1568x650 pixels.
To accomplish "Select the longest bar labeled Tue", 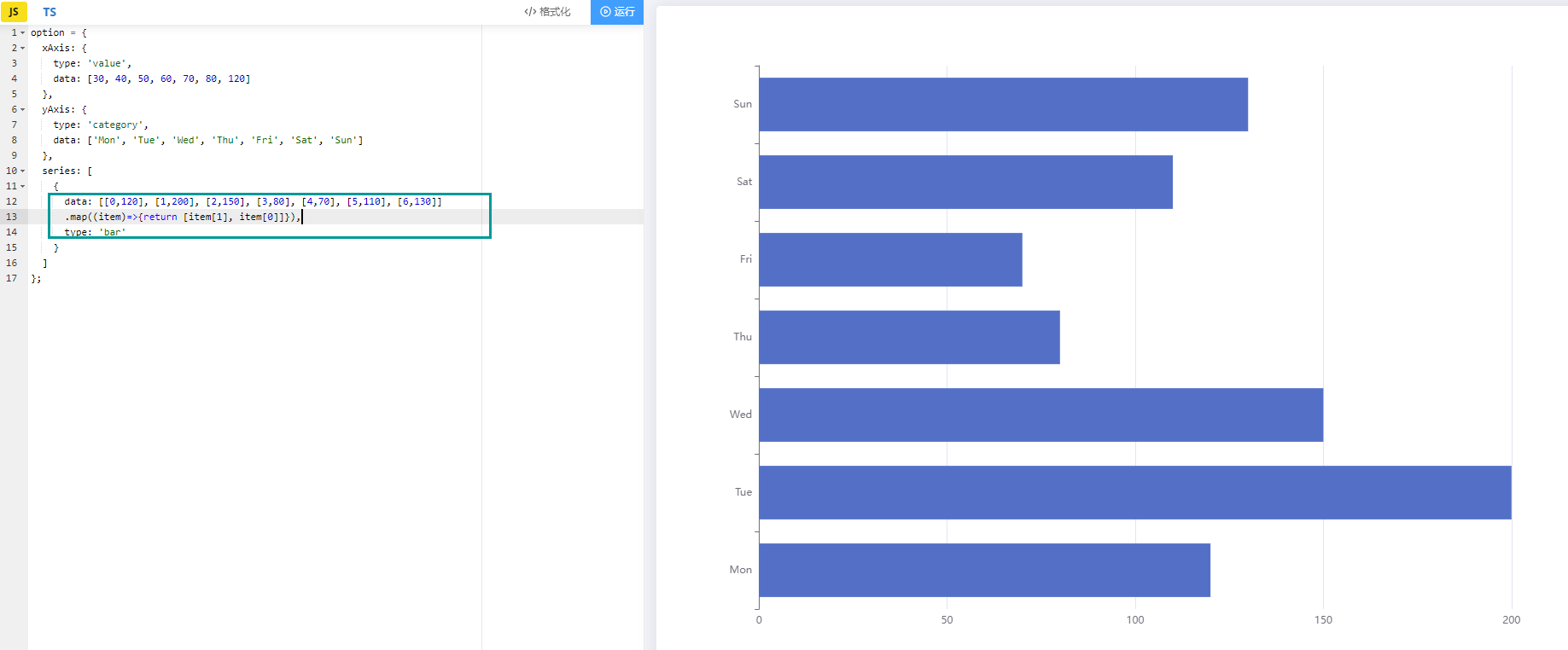I will [x=1134, y=492].
